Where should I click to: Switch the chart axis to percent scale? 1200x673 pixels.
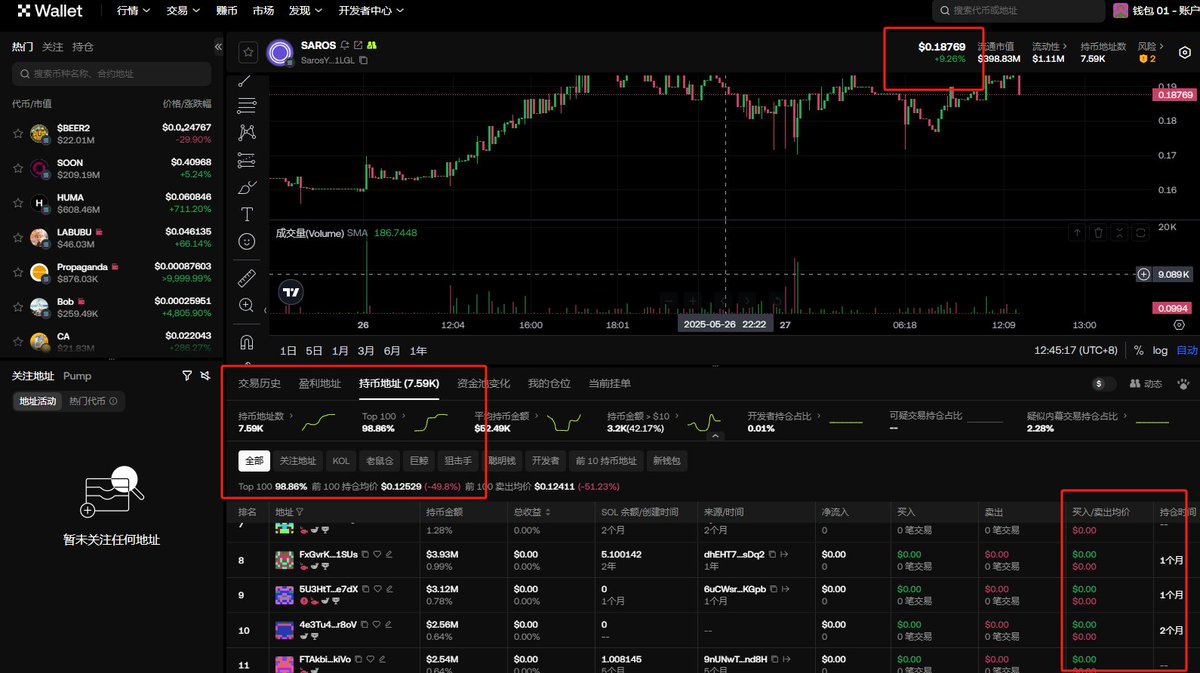click(x=1138, y=351)
